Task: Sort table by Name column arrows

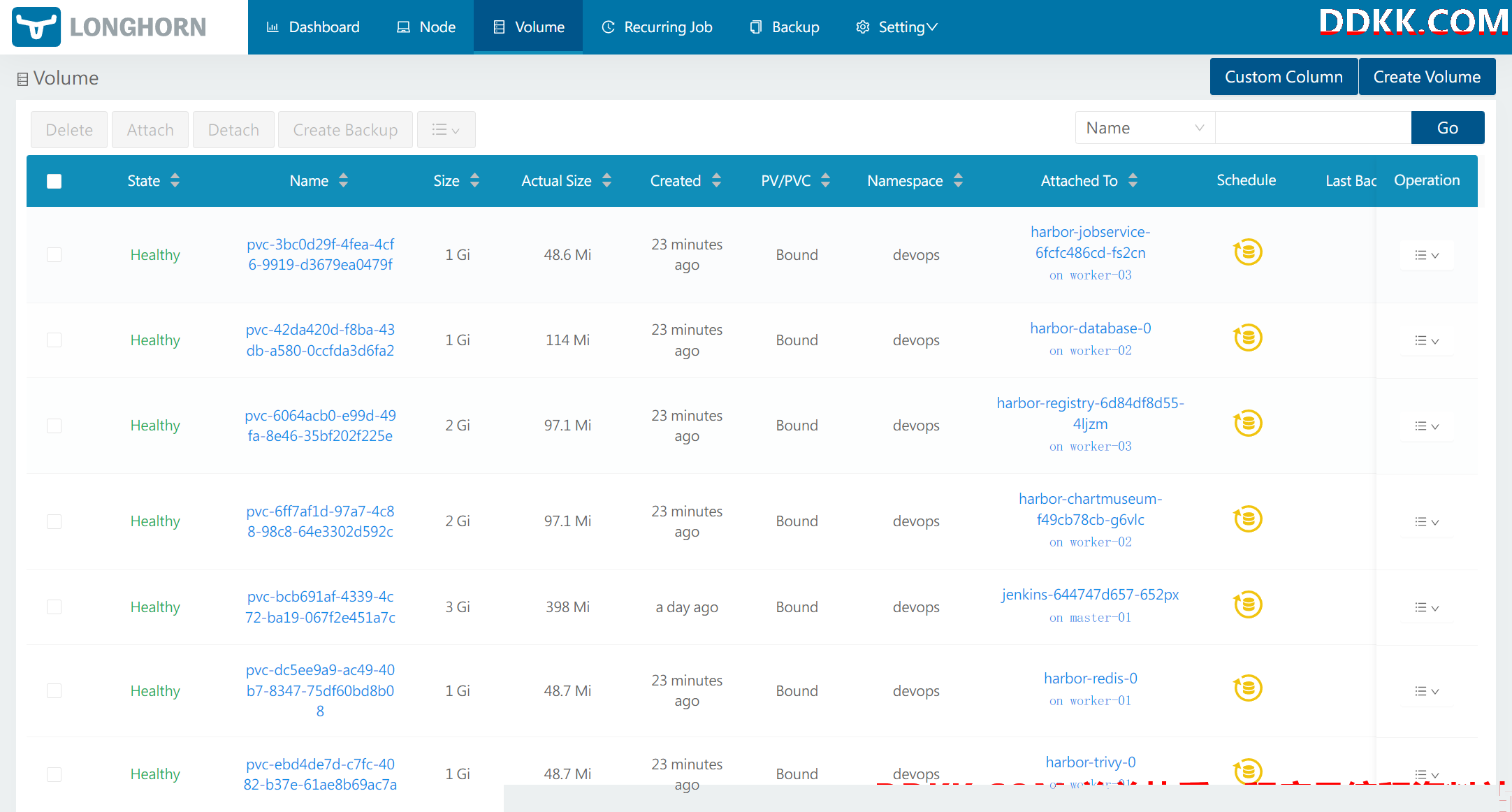Action: (343, 180)
